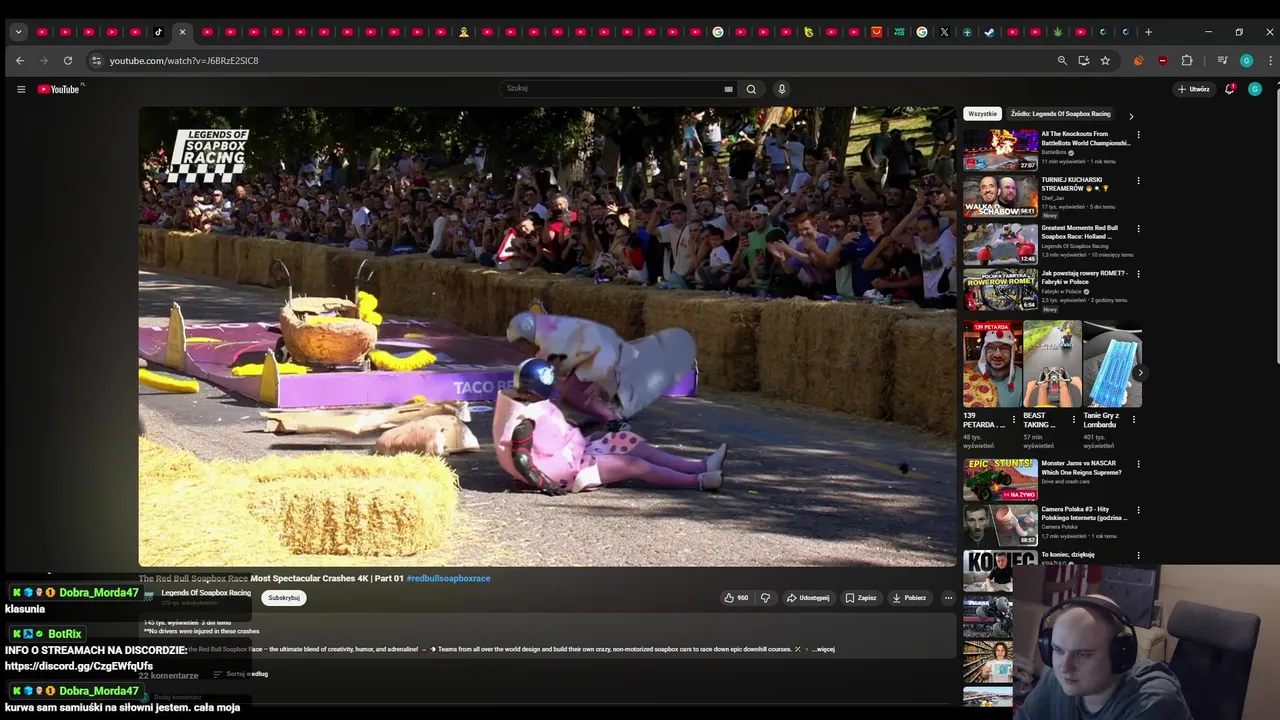Open the BEAST TAKING short
Viewport: 1280px width, 720px height.
click(x=1052, y=364)
